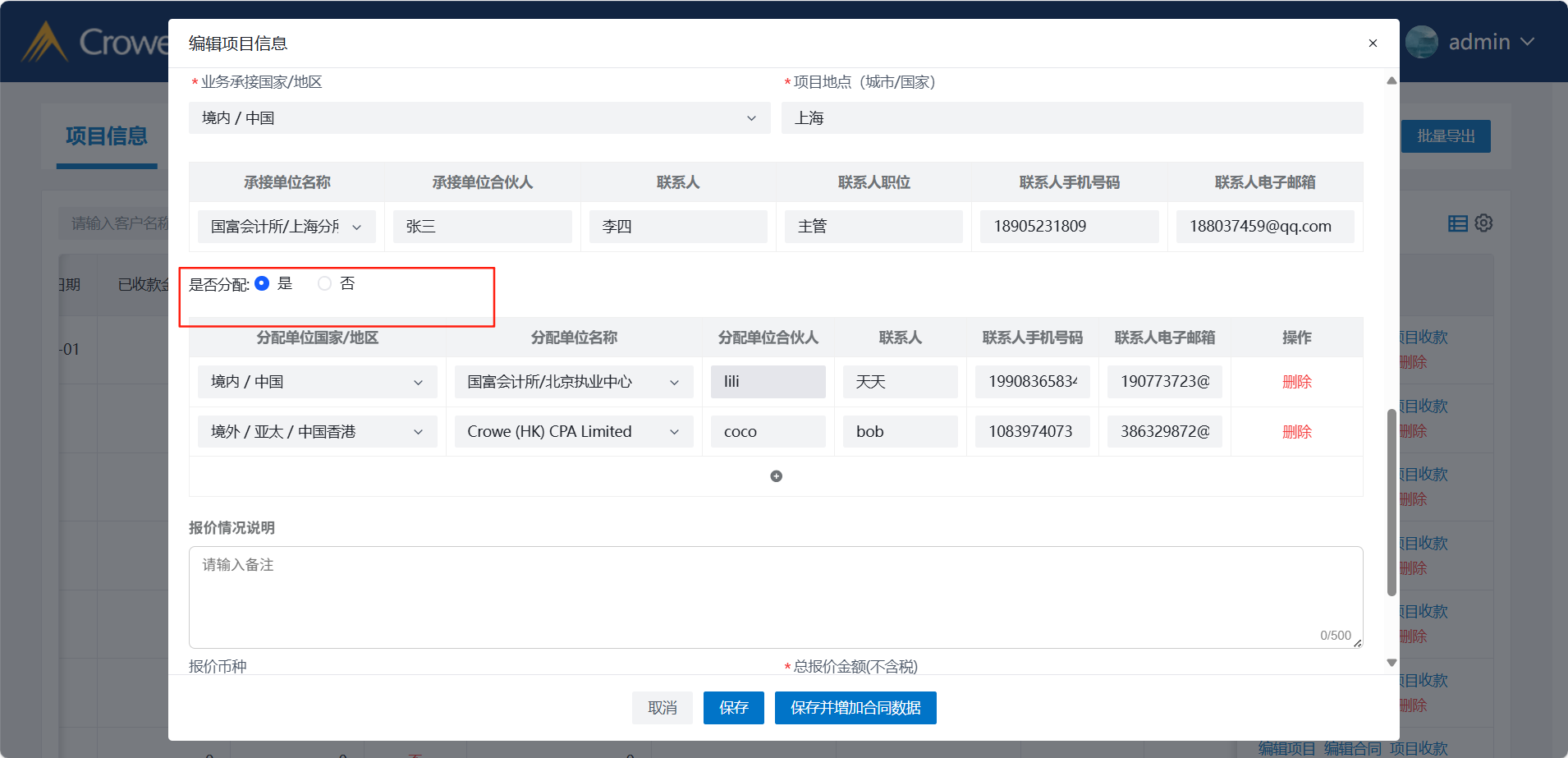The width and height of the screenshot is (1568, 758).
Task: Click the 报价情况说明 remarks textarea
Action: pyautogui.click(x=776, y=598)
